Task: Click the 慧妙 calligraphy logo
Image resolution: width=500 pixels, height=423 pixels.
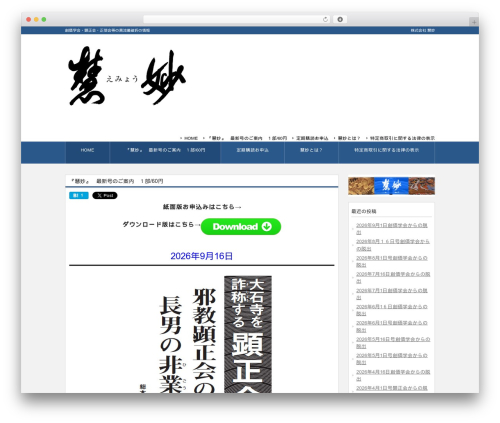Action: (x=127, y=77)
